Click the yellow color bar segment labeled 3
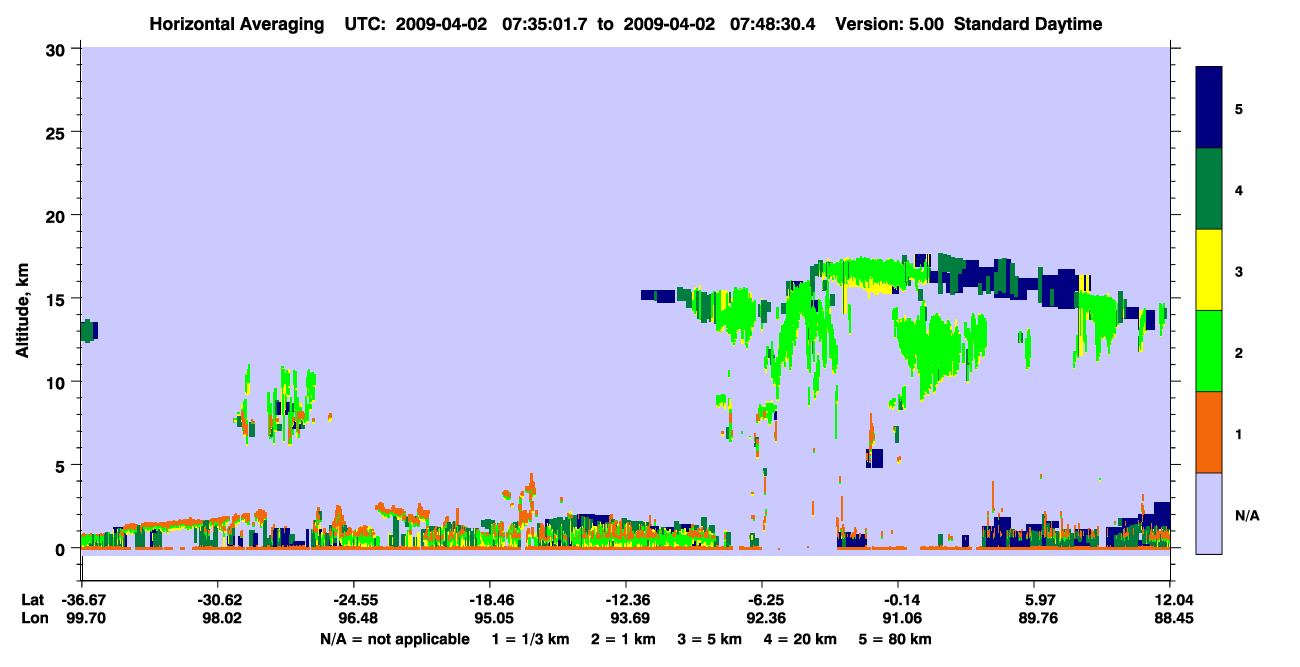This screenshot has height=667, width=1300. click(1209, 270)
